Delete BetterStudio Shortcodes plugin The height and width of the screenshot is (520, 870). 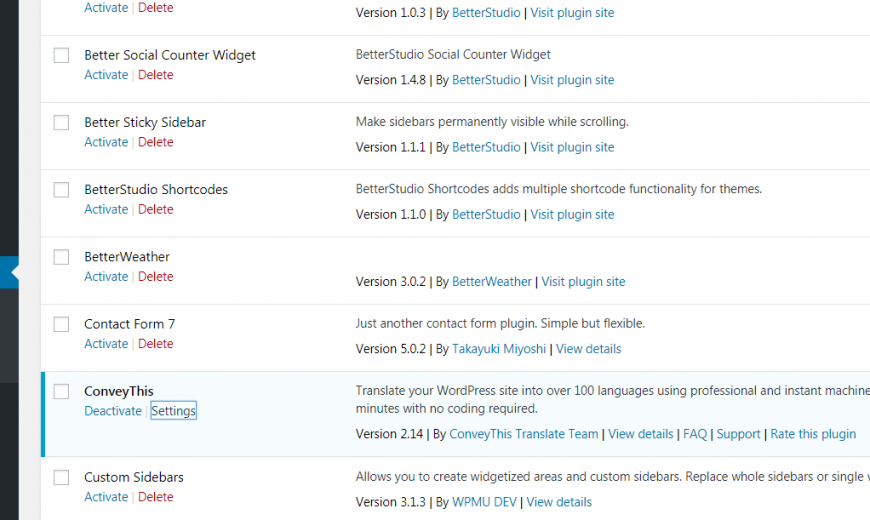pos(155,209)
